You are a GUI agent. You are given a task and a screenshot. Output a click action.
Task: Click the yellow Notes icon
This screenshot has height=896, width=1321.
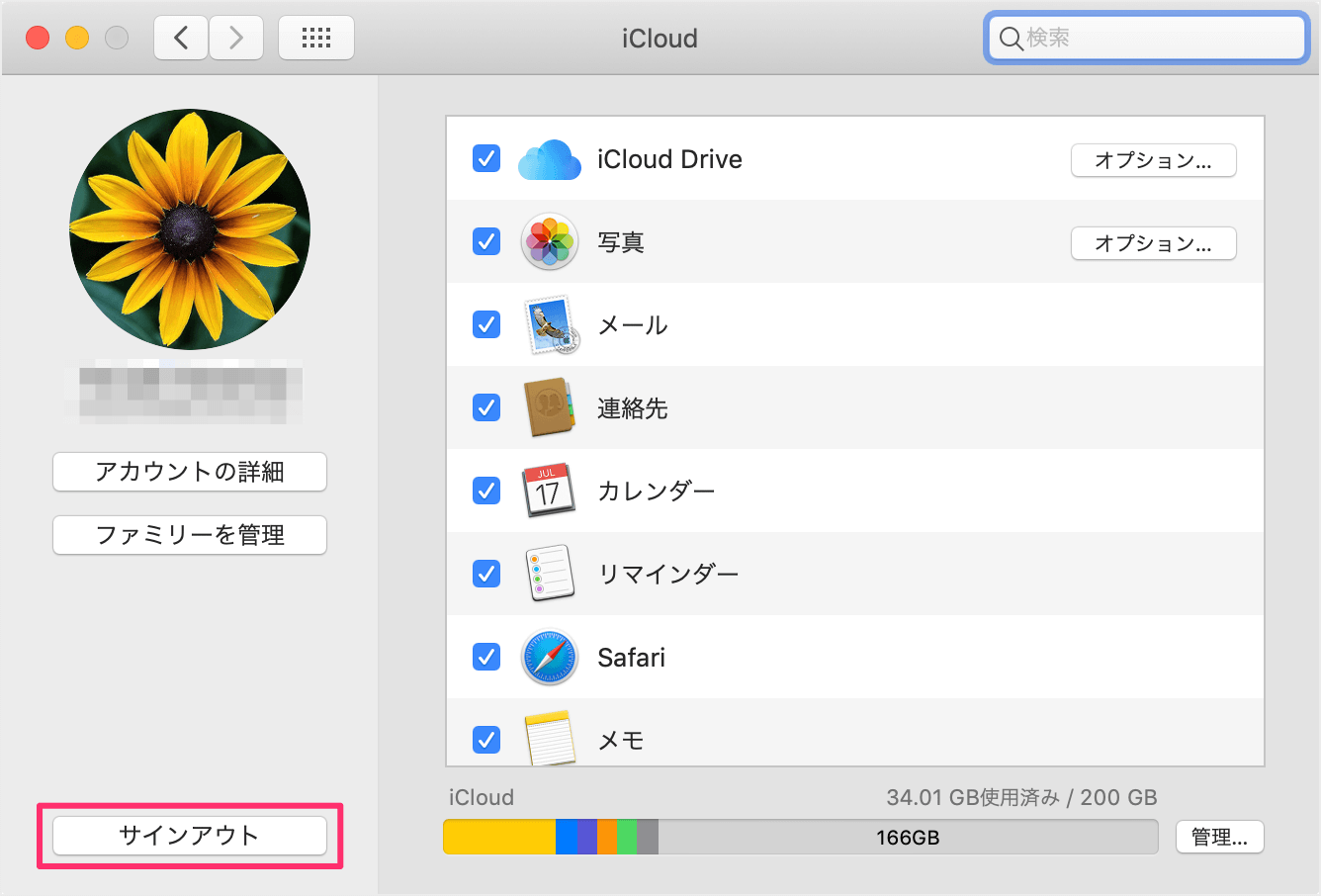tap(549, 738)
